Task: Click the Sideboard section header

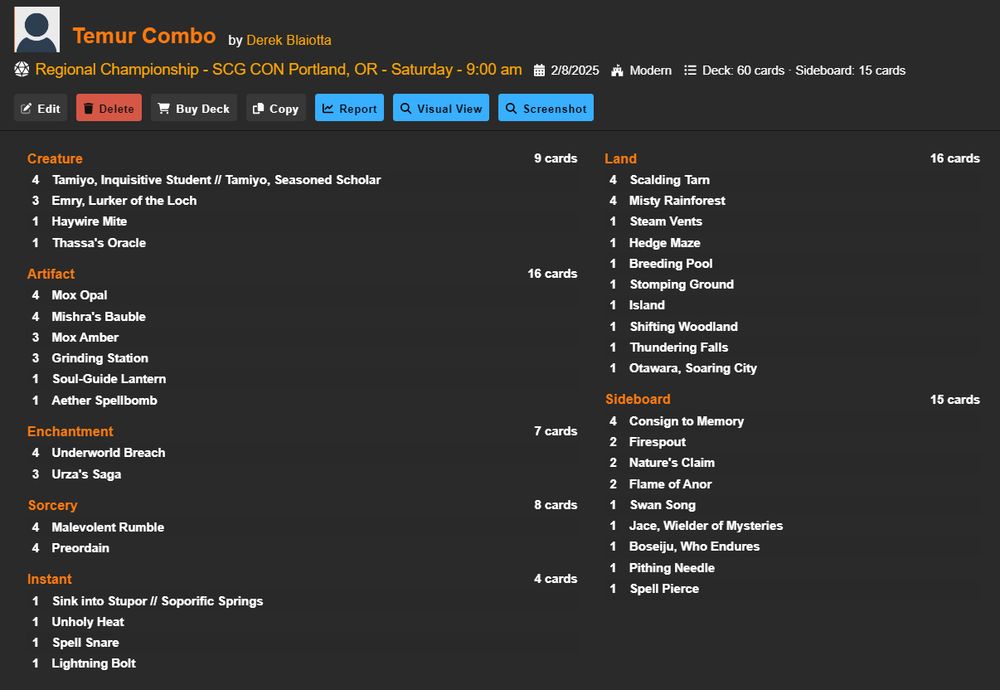Action: 638,399
